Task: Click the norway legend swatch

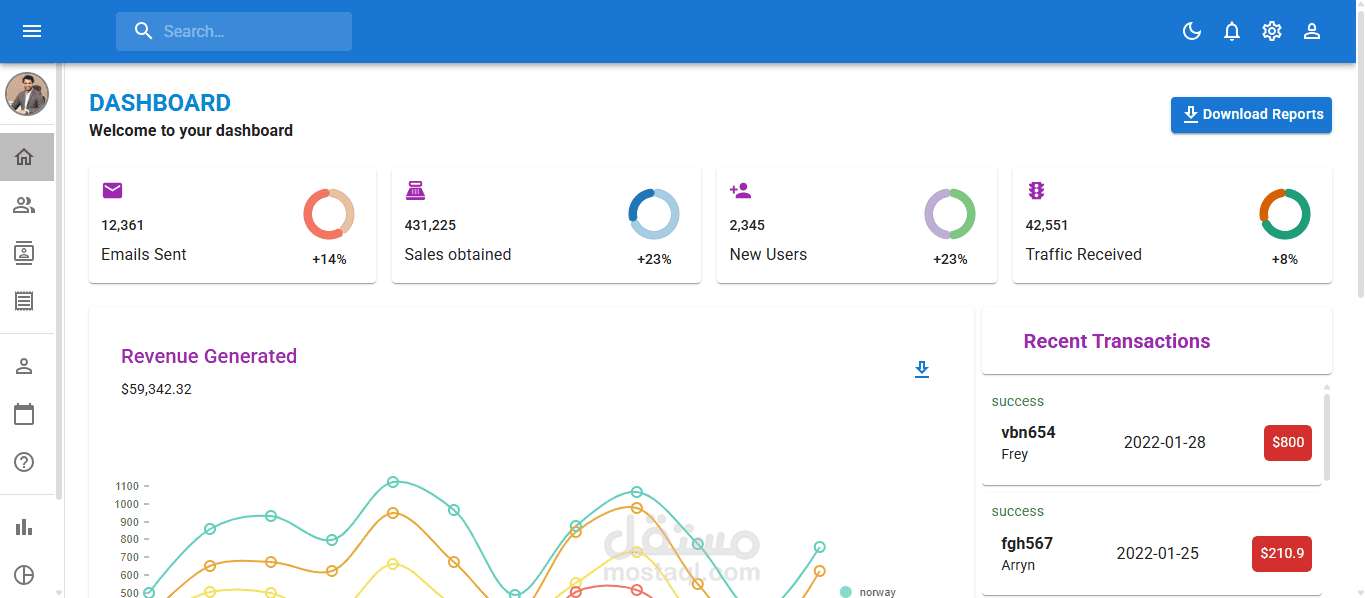Action: click(846, 592)
